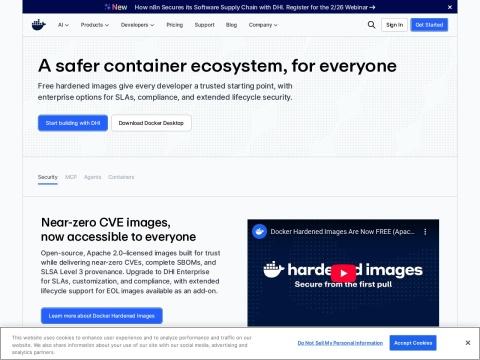Open Do Not Sell My Personal Information
The image size is (480, 360).
340,343
